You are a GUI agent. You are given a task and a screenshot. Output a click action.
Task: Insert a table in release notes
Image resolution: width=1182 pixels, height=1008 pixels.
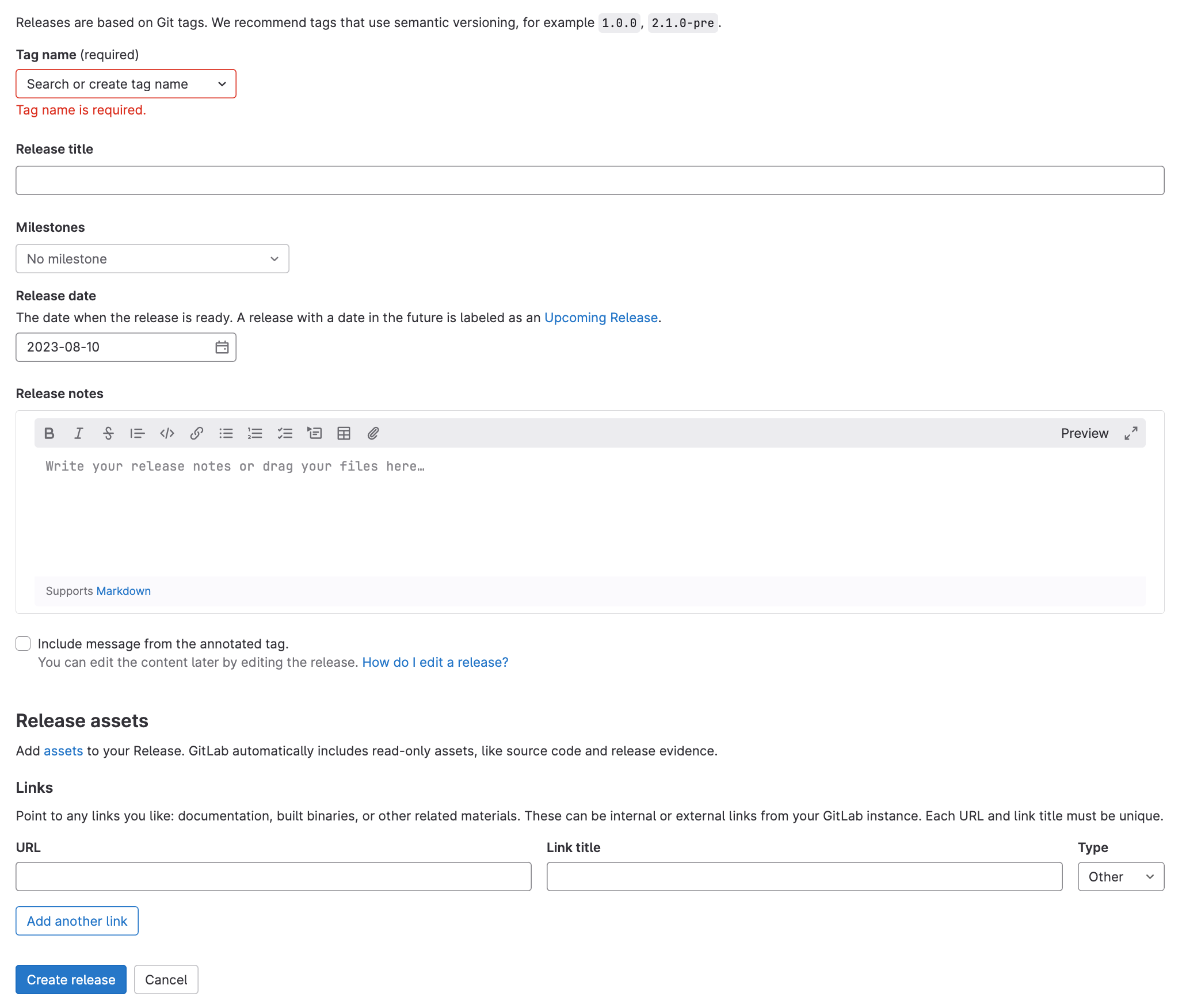click(344, 433)
